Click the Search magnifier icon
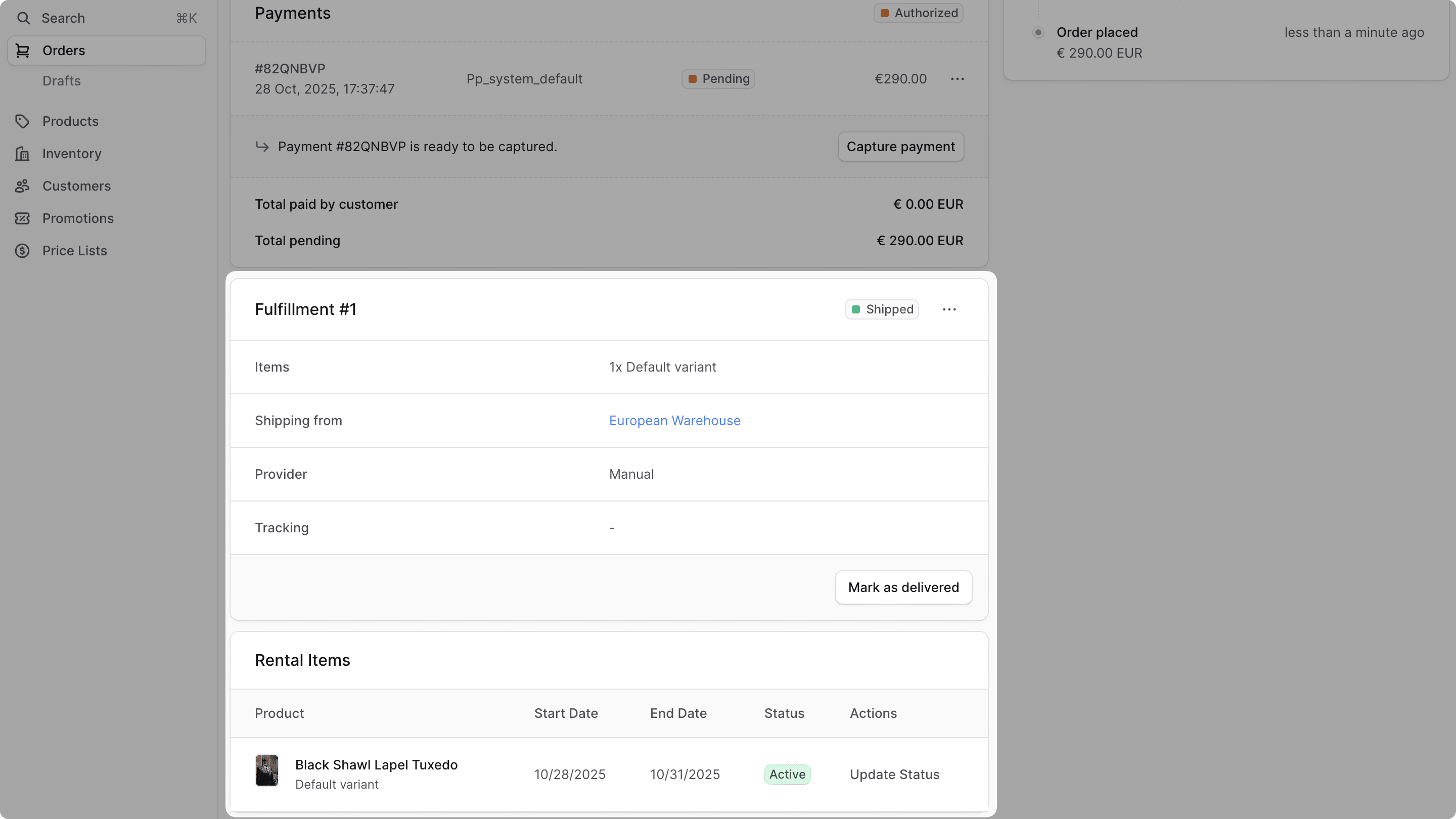Screen dimensions: 1456x819 [24, 18]
